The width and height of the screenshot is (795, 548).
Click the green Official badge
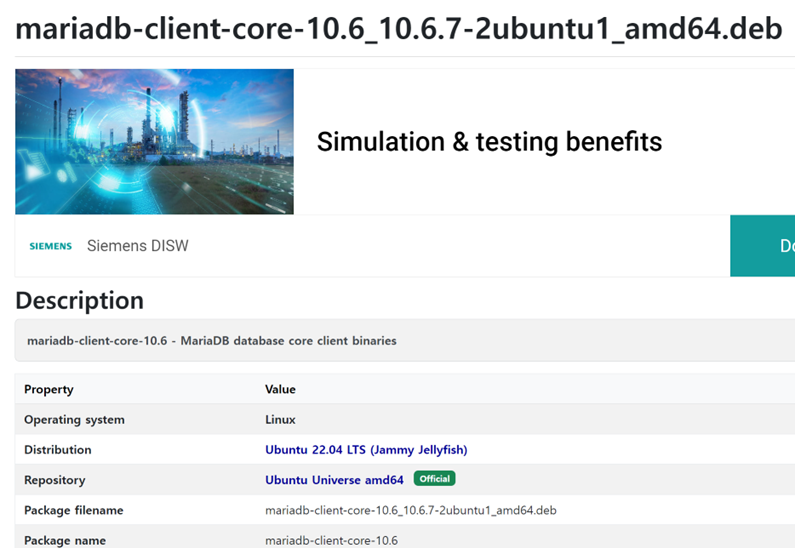435,479
